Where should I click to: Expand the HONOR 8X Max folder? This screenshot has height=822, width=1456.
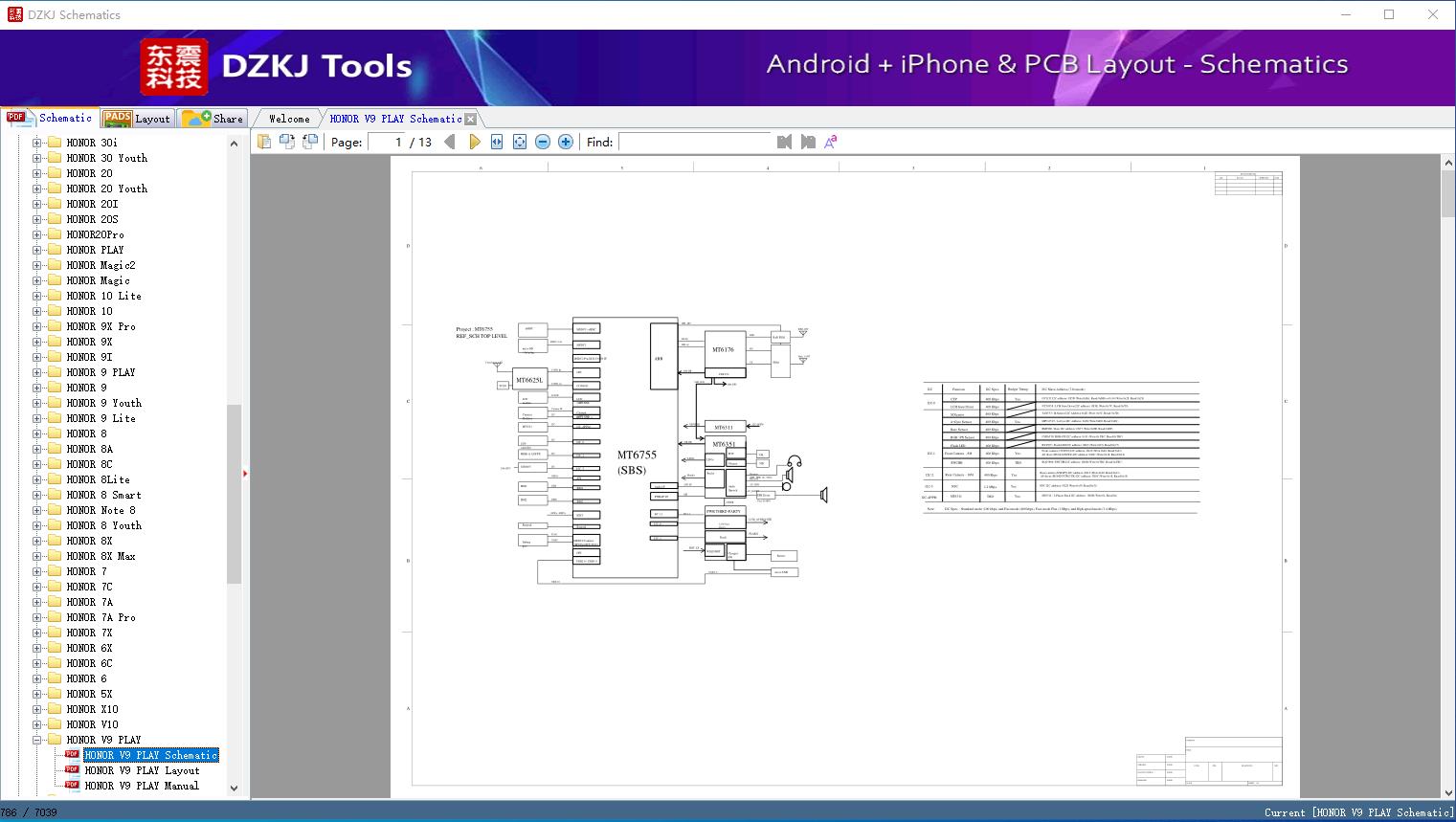pos(36,556)
